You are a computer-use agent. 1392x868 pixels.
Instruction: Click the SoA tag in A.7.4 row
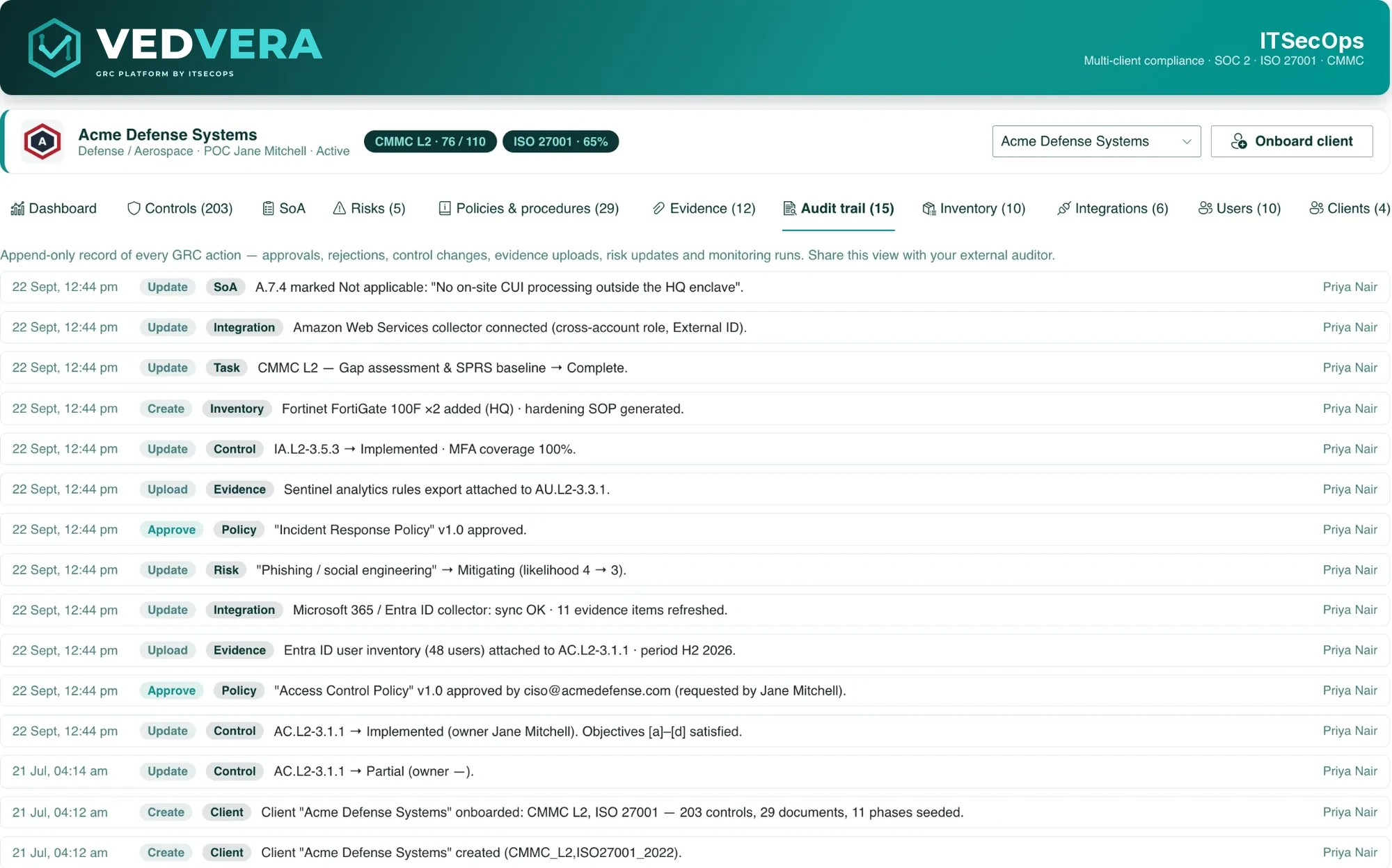225,287
